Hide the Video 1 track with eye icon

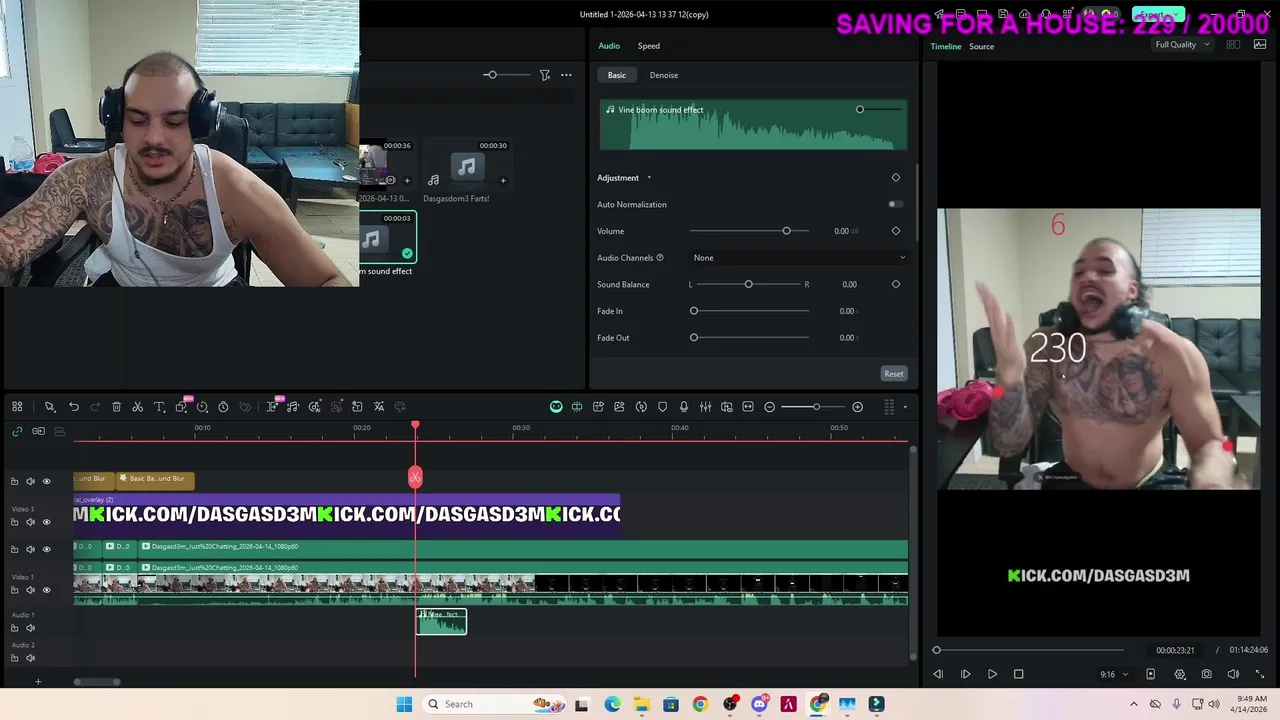pos(46,590)
